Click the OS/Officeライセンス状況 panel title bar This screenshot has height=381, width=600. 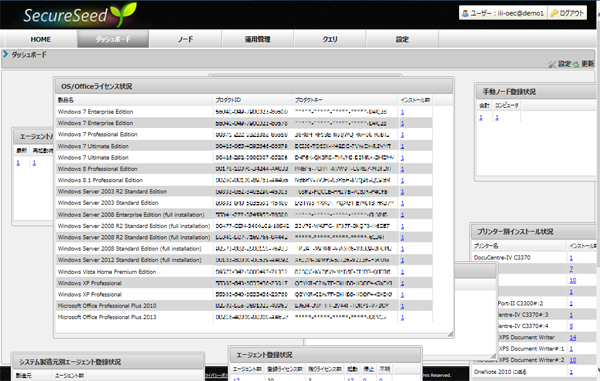coord(254,86)
